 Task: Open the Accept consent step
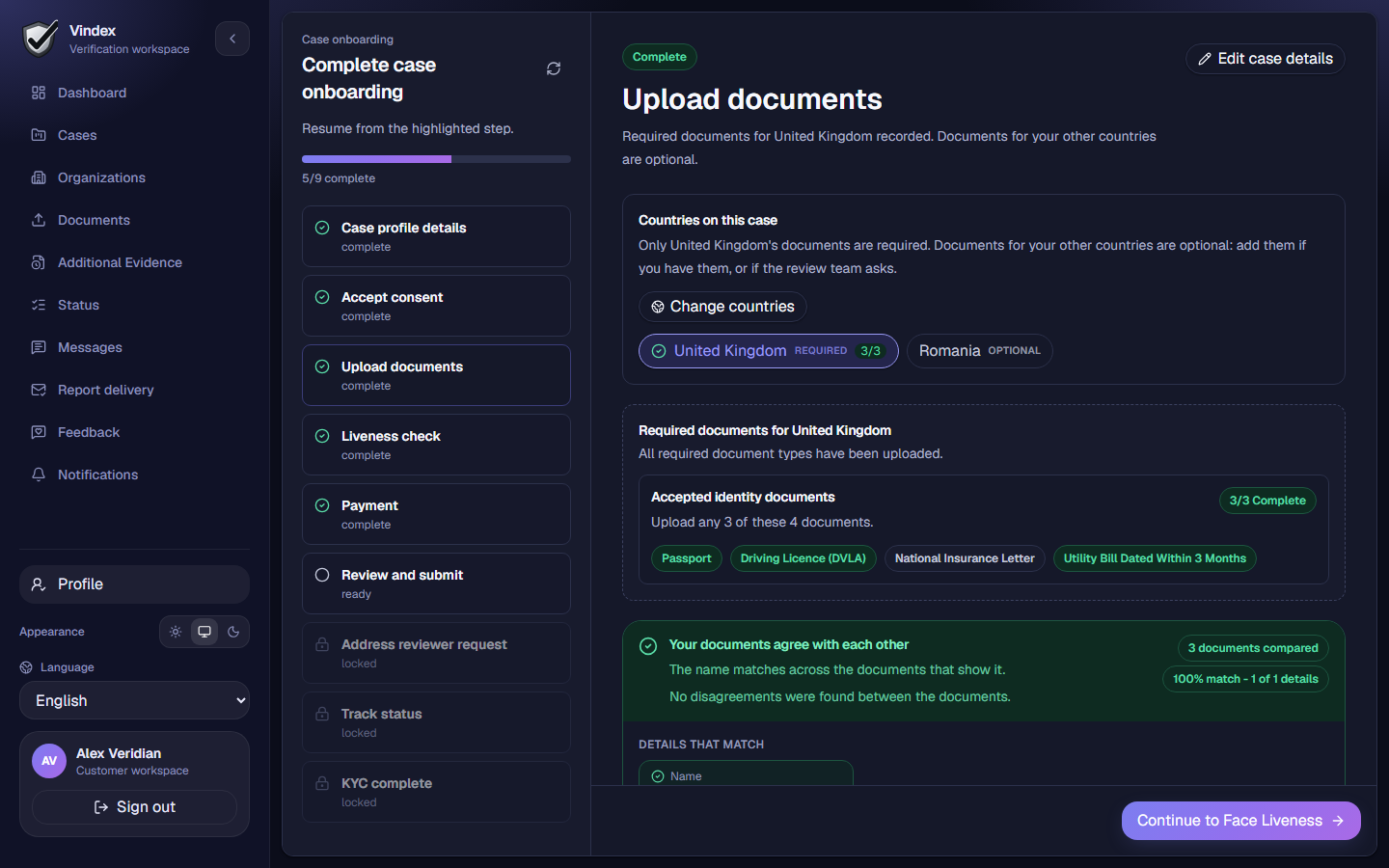pos(436,306)
